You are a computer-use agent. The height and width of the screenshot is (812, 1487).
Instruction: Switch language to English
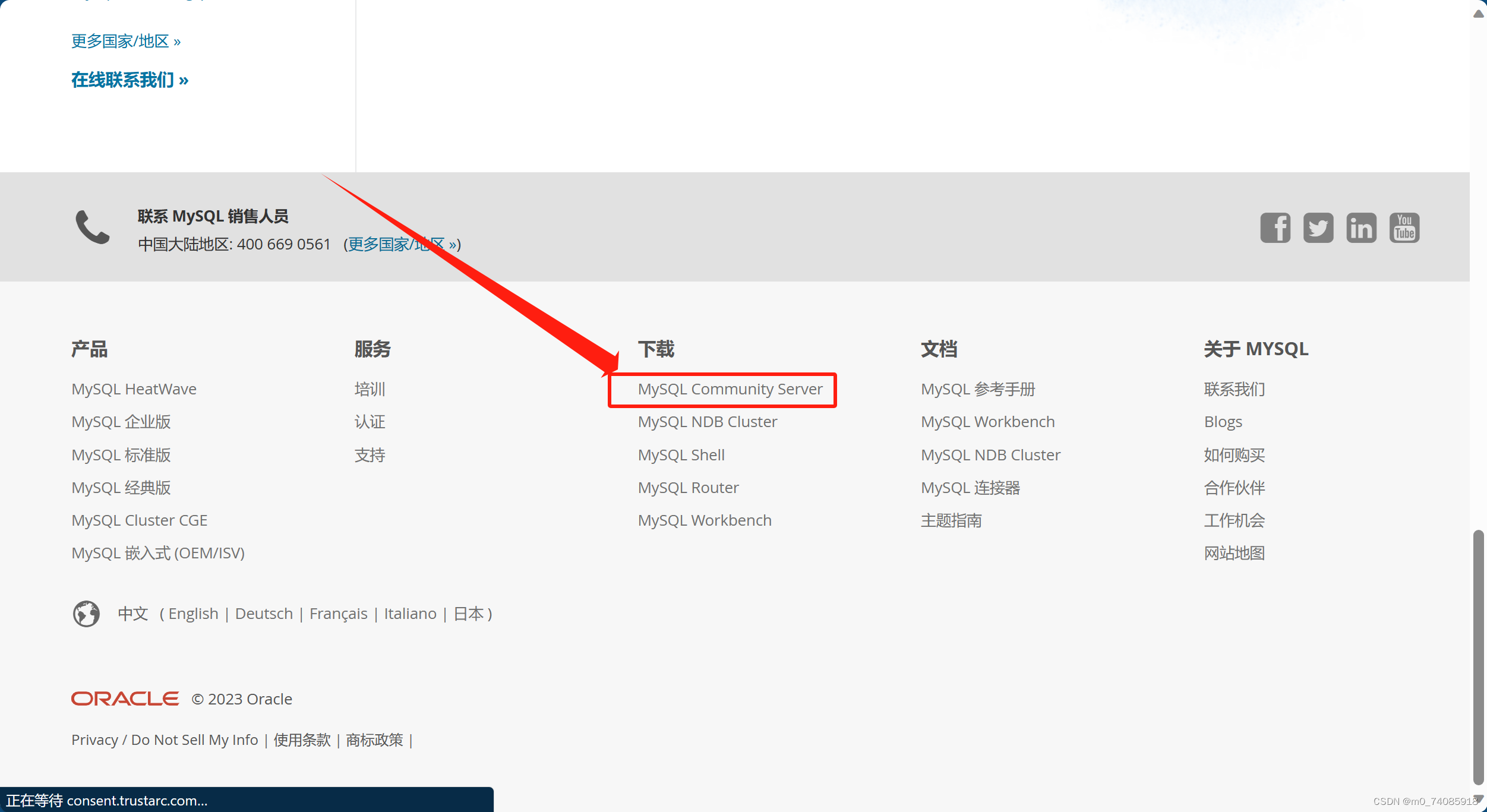tap(193, 614)
